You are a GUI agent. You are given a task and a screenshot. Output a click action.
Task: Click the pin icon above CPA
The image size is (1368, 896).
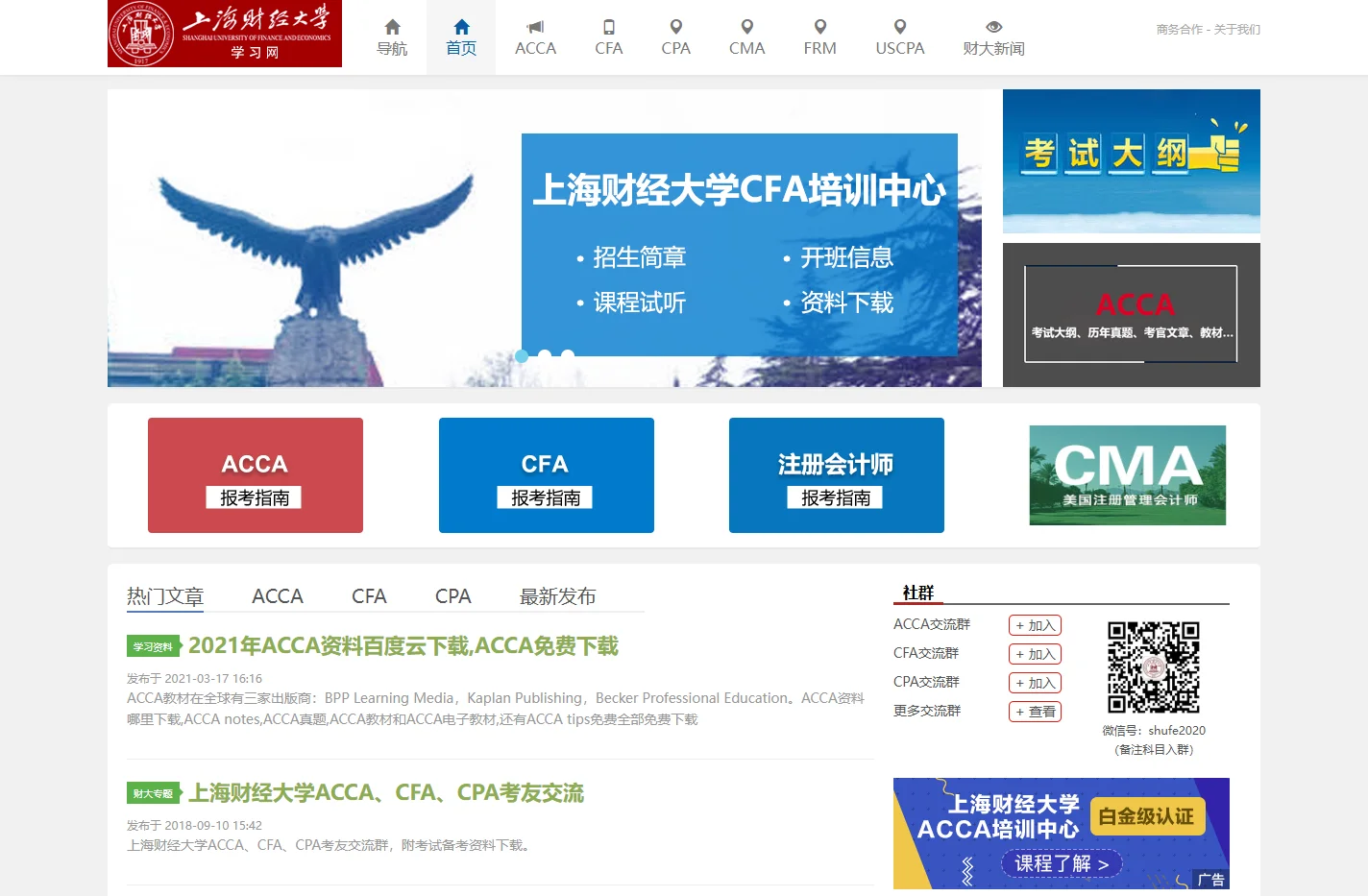(676, 27)
